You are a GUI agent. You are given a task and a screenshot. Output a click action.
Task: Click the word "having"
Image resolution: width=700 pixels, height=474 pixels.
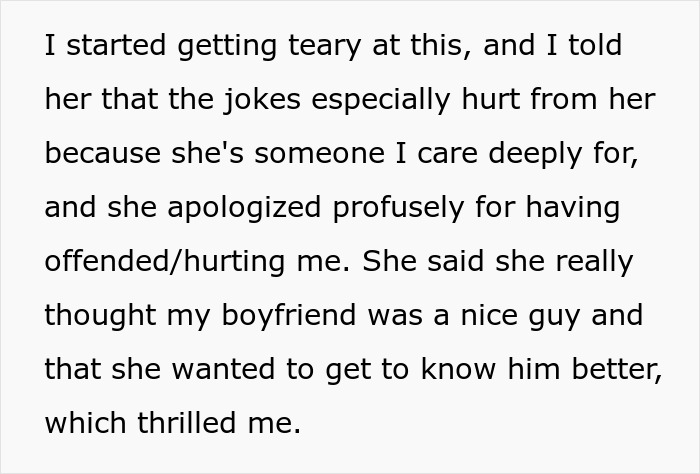pos(573,208)
